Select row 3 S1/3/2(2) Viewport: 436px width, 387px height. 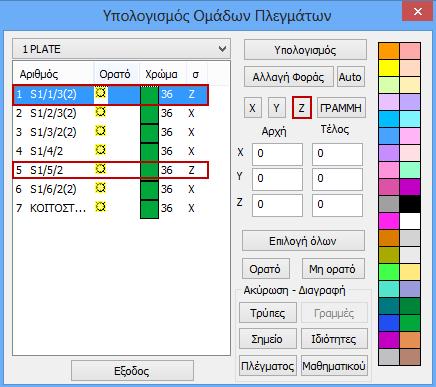111,133
